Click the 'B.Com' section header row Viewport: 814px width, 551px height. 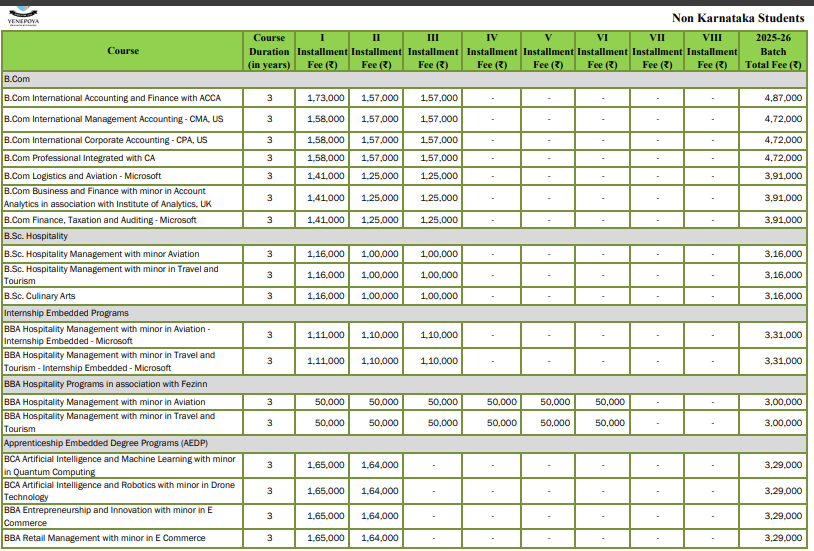[x=17, y=77]
